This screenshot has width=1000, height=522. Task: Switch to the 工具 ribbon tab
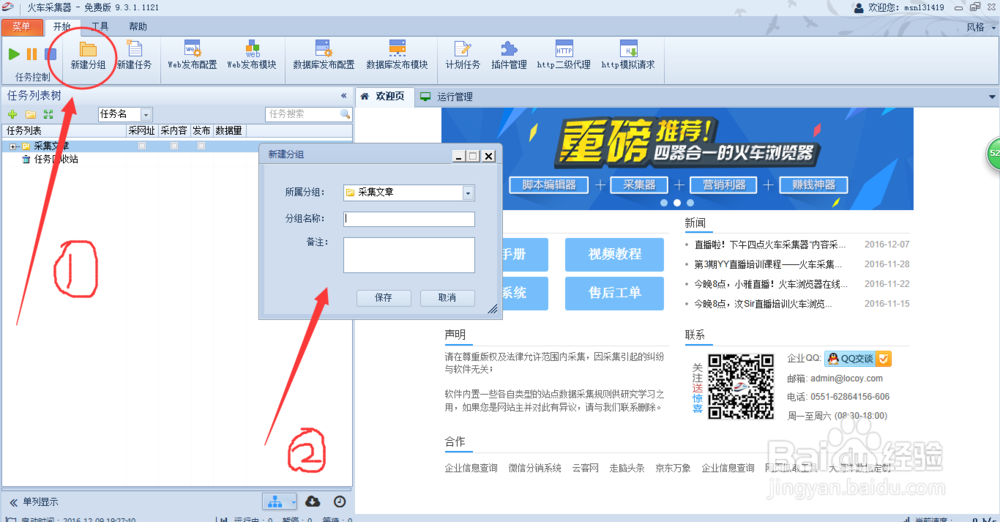99,27
